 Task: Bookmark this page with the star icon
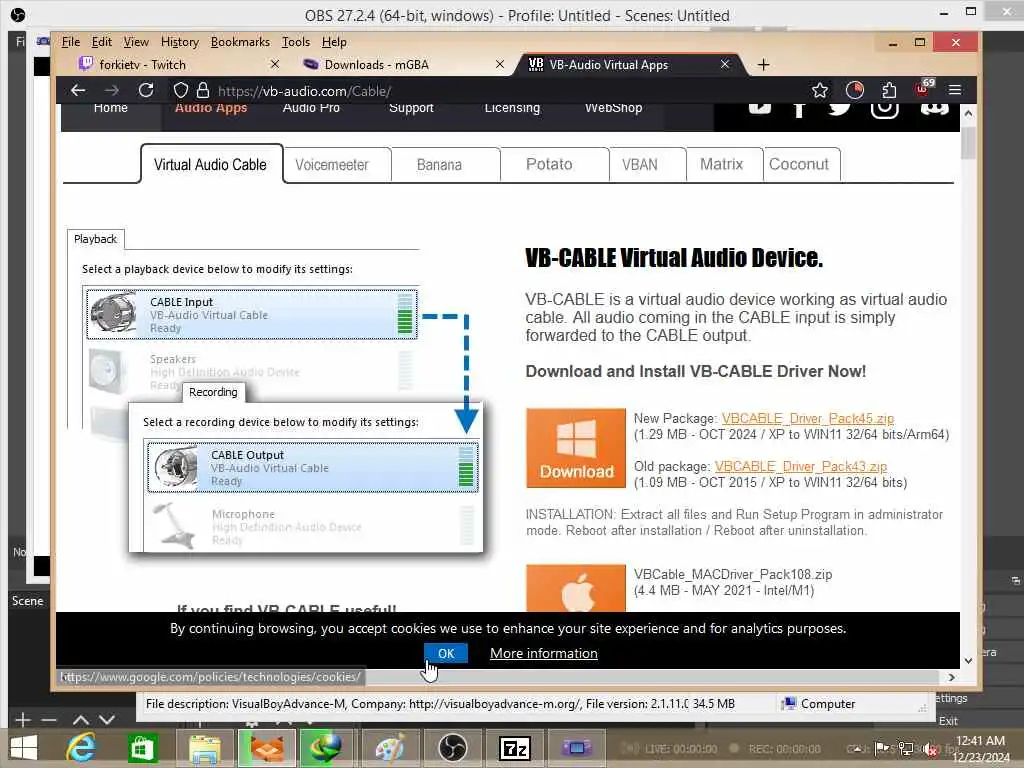click(820, 90)
